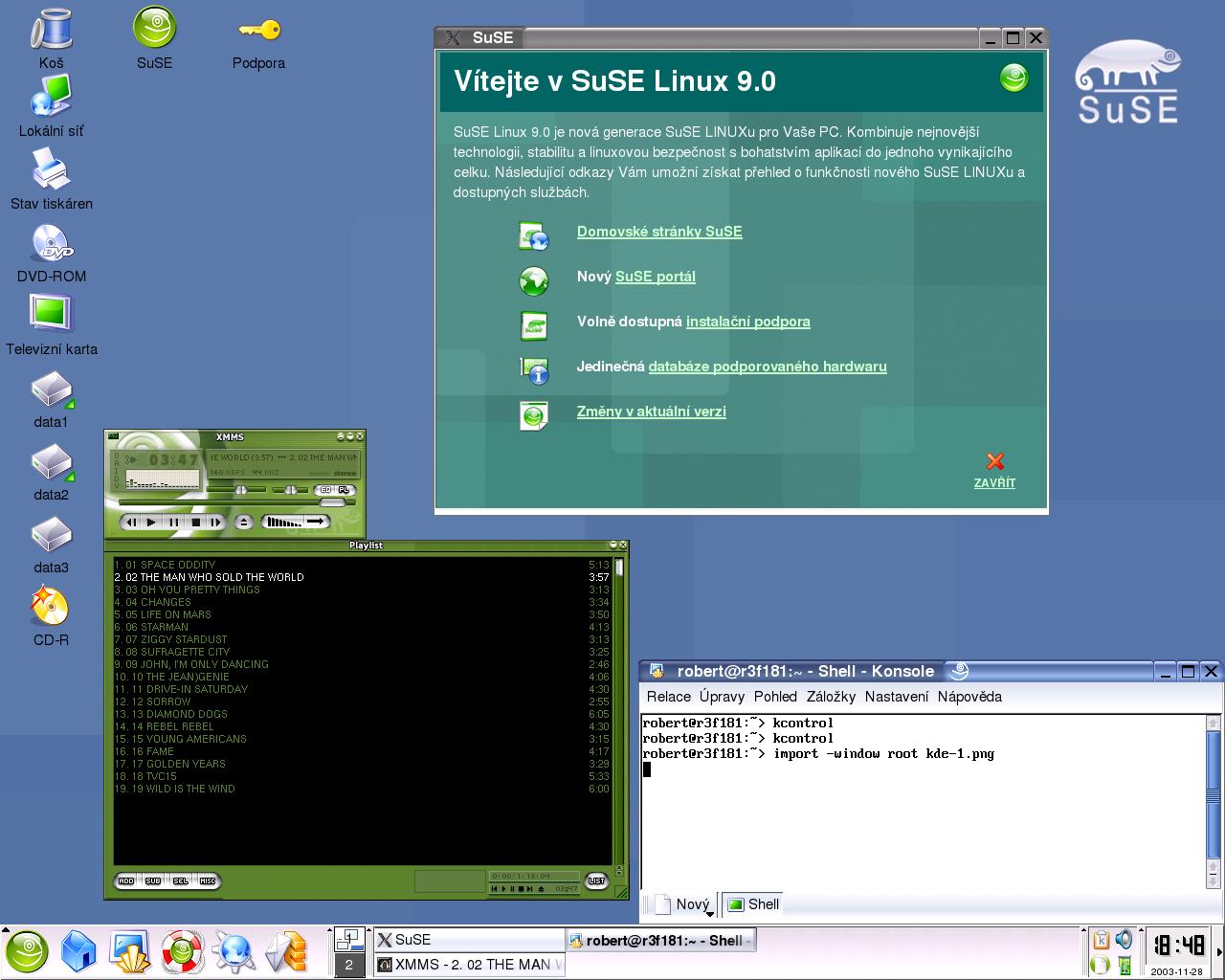Click the SuSE logo in welcome header
Viewport: 1225px width, 980px height.
(x=1013, y=78)
